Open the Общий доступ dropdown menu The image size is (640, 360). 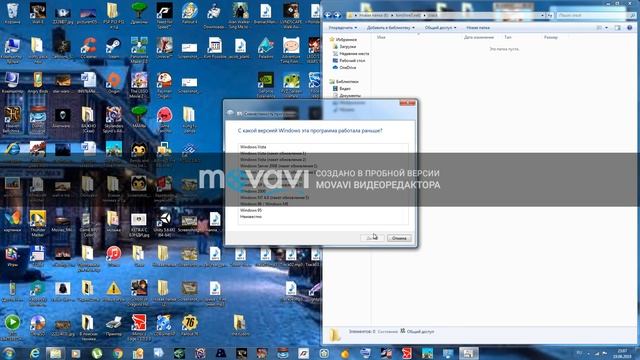(440, 27)
